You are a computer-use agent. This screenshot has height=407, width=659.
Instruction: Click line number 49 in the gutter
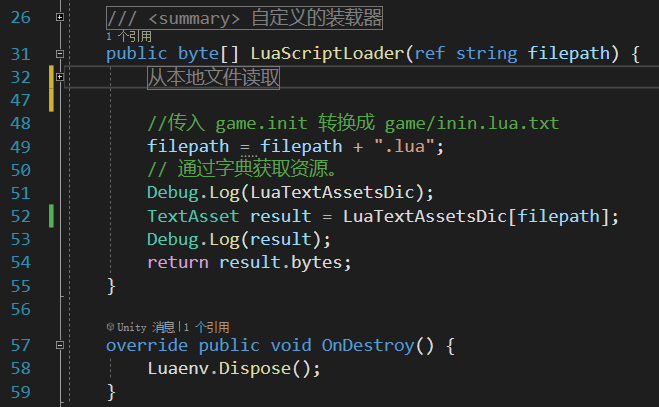[21, 147]
